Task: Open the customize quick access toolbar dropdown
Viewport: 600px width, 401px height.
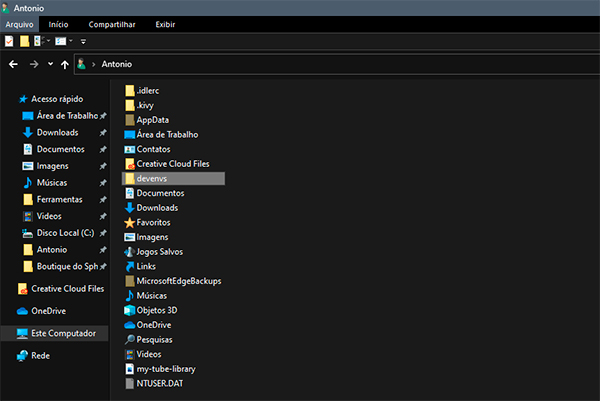Action: tap(83, 41)
